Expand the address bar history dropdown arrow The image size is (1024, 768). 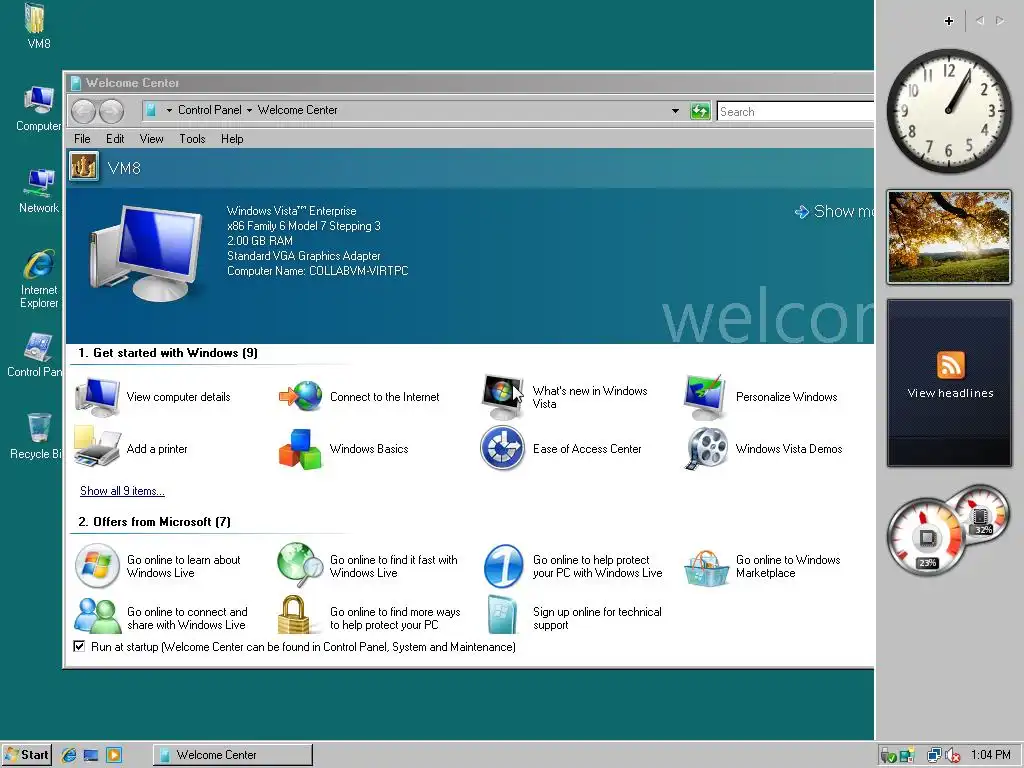tap(675, 111)
